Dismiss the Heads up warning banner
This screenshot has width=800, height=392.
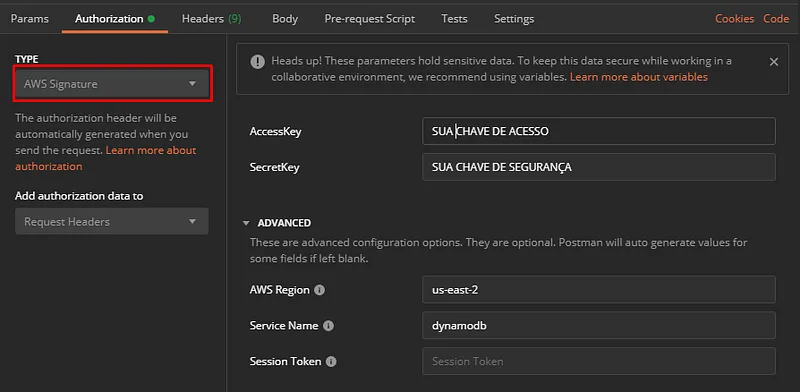click(774, 62)
